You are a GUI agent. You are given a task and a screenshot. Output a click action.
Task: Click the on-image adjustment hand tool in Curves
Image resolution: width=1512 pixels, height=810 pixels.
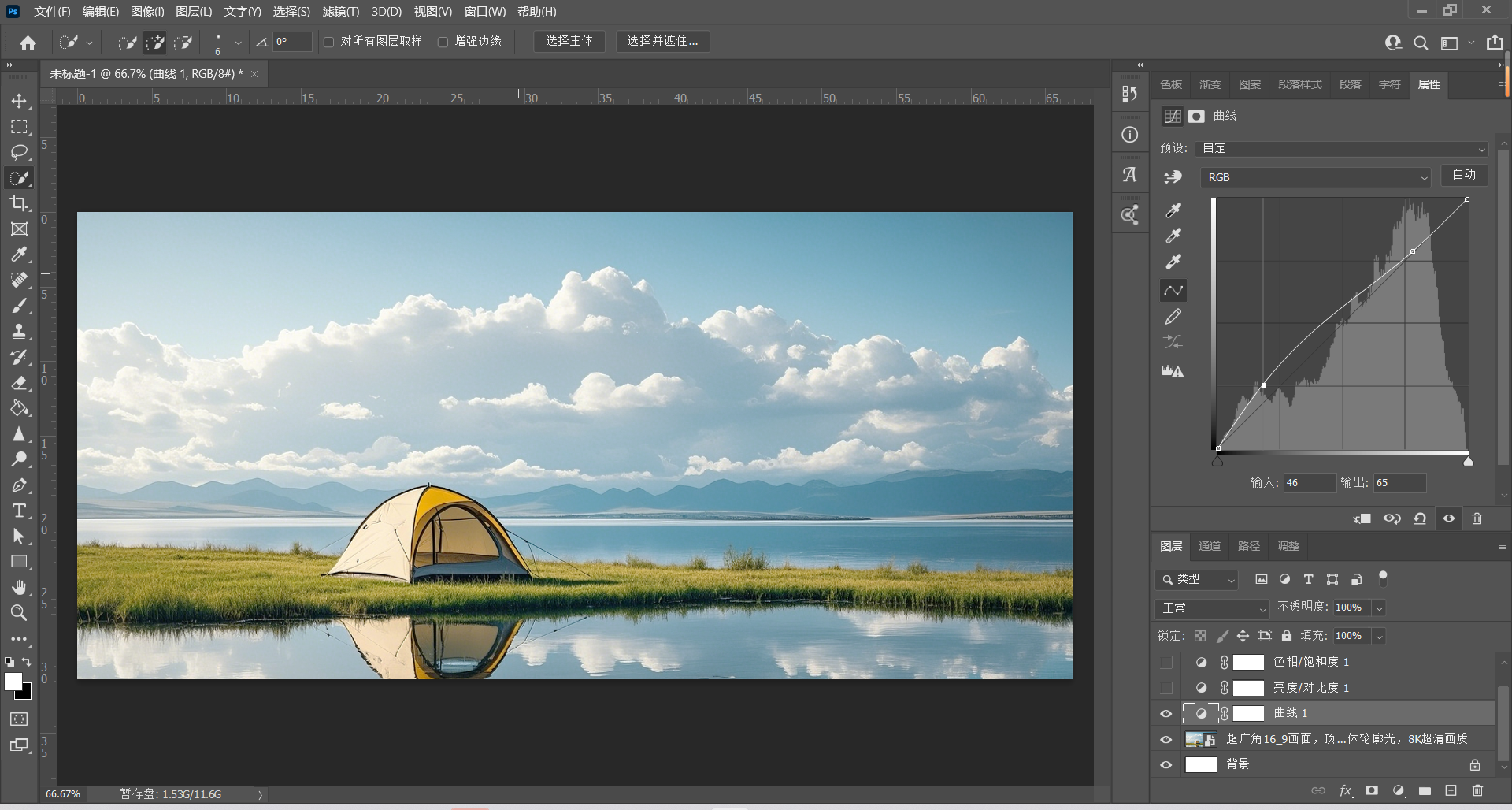(1173, 177)
